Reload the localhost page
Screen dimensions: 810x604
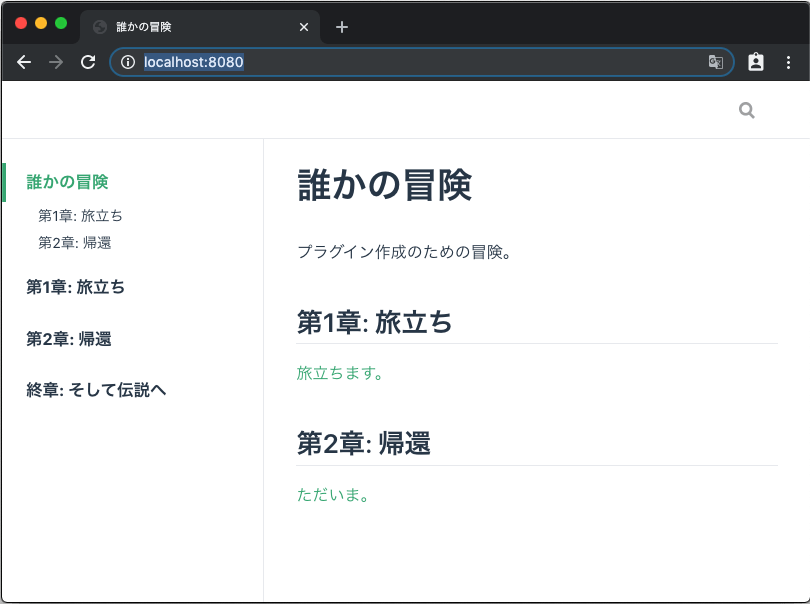[89, 62]
